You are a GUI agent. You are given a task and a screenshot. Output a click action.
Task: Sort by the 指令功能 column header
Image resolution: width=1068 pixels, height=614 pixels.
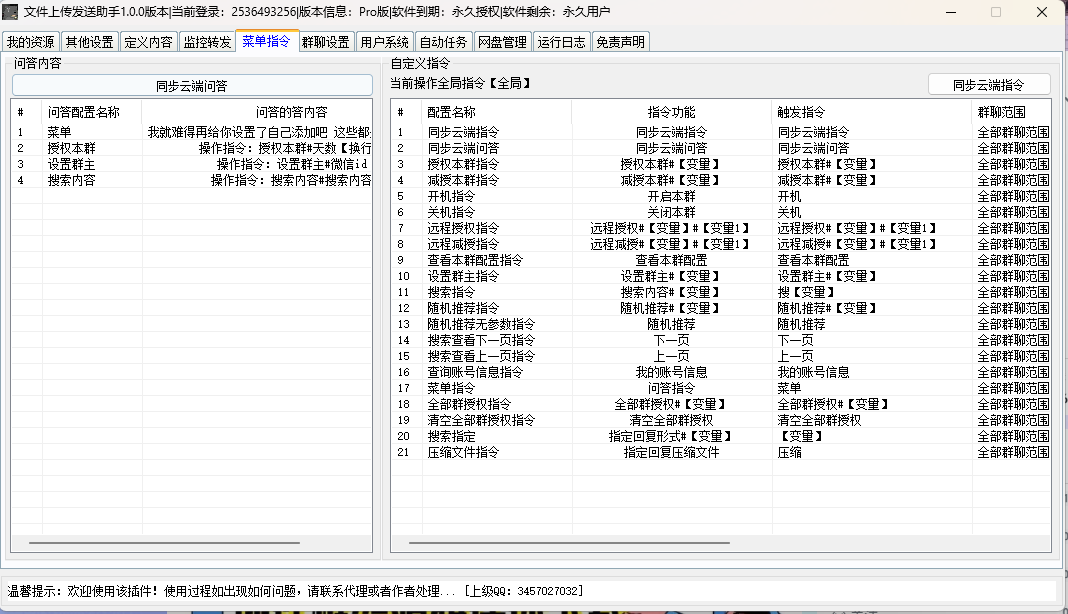[671, 112]
